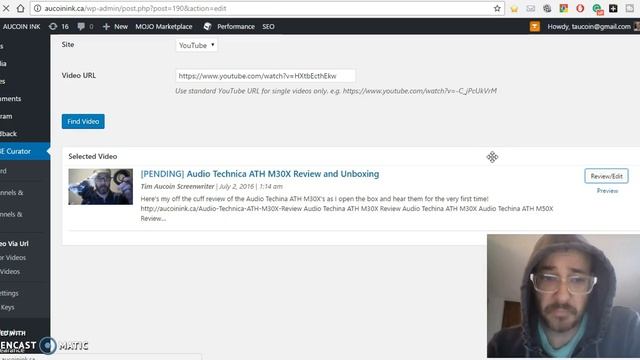640x360 pixels.
Task: Click the gray globe extension icon
Action: coord(547,8)
